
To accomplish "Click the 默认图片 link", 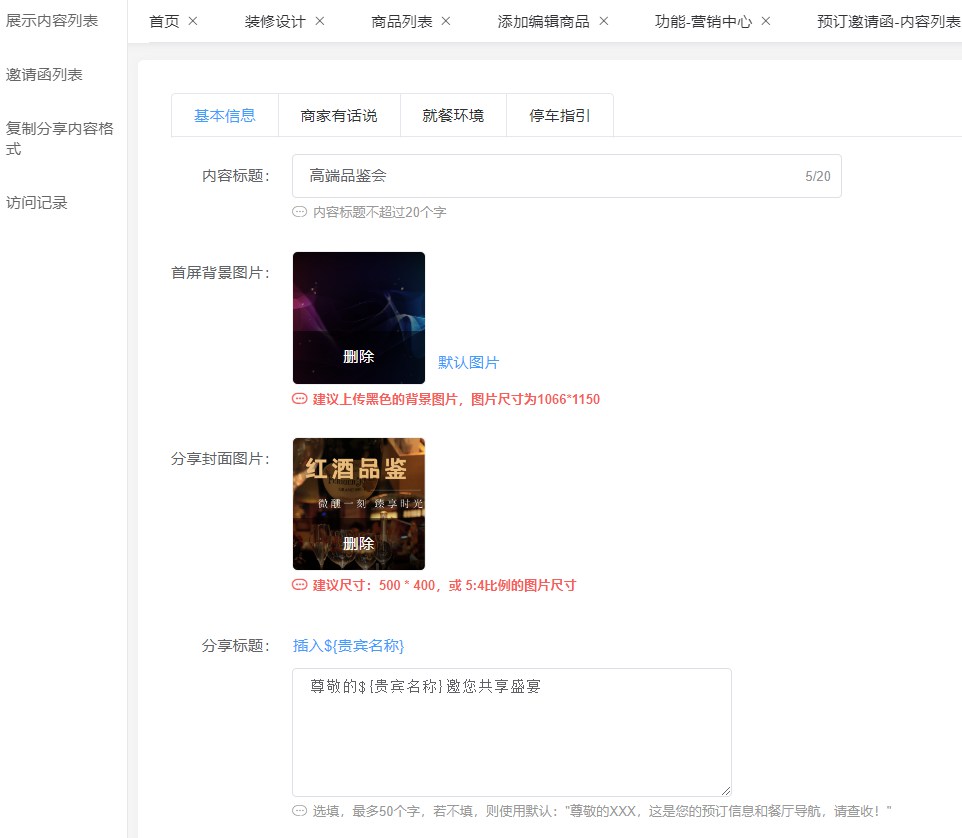I will pyautogui.click(x=468, y=363).
